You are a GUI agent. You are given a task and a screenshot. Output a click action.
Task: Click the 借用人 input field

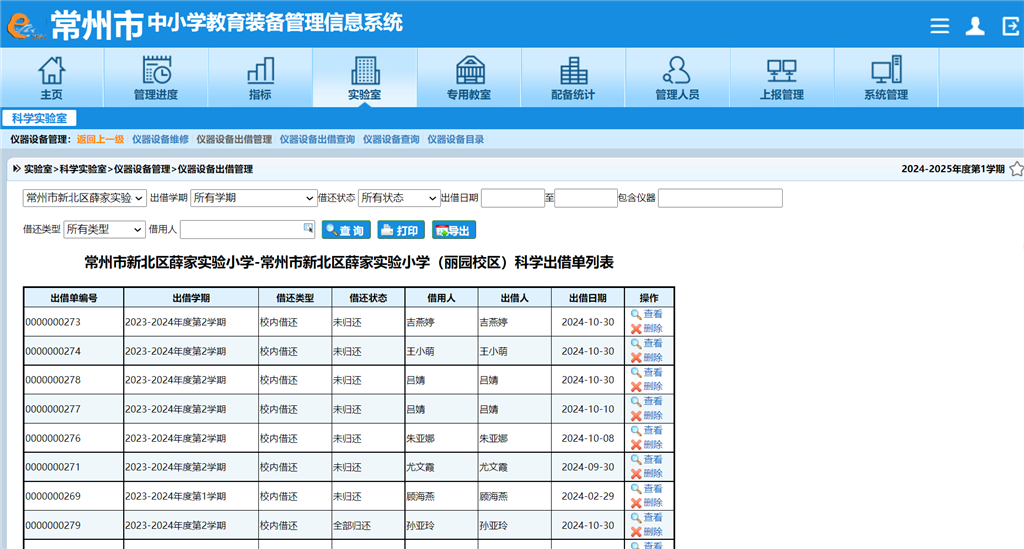(x=248, y=230)
